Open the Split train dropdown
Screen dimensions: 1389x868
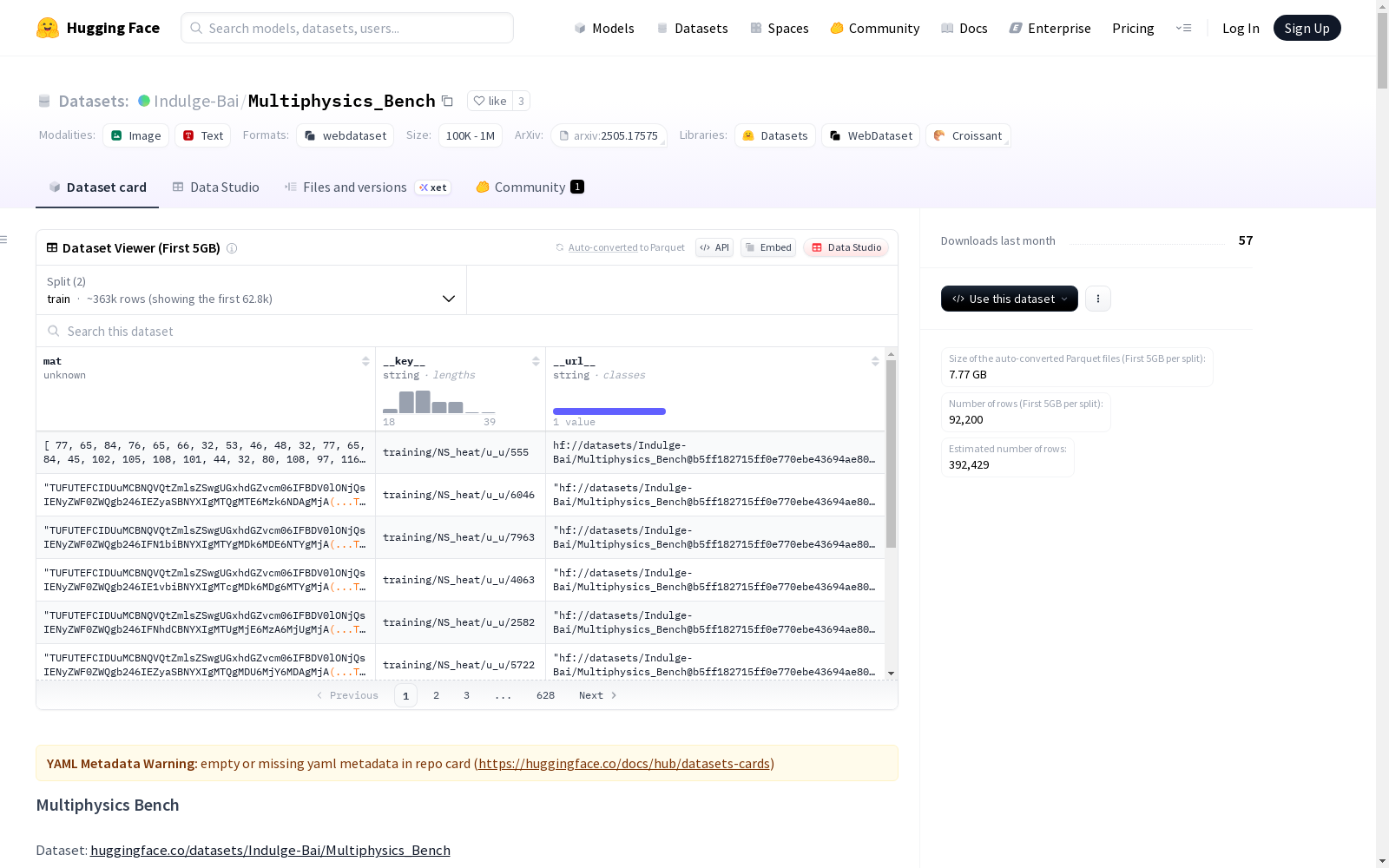(252, 290)
